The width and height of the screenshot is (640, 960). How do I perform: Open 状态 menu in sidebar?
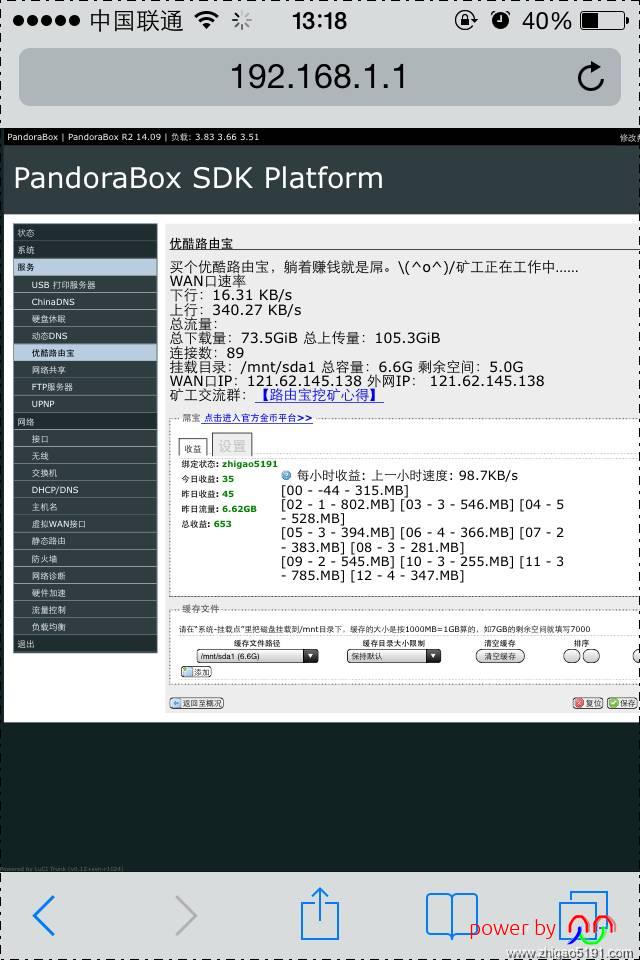coord(85,233)
